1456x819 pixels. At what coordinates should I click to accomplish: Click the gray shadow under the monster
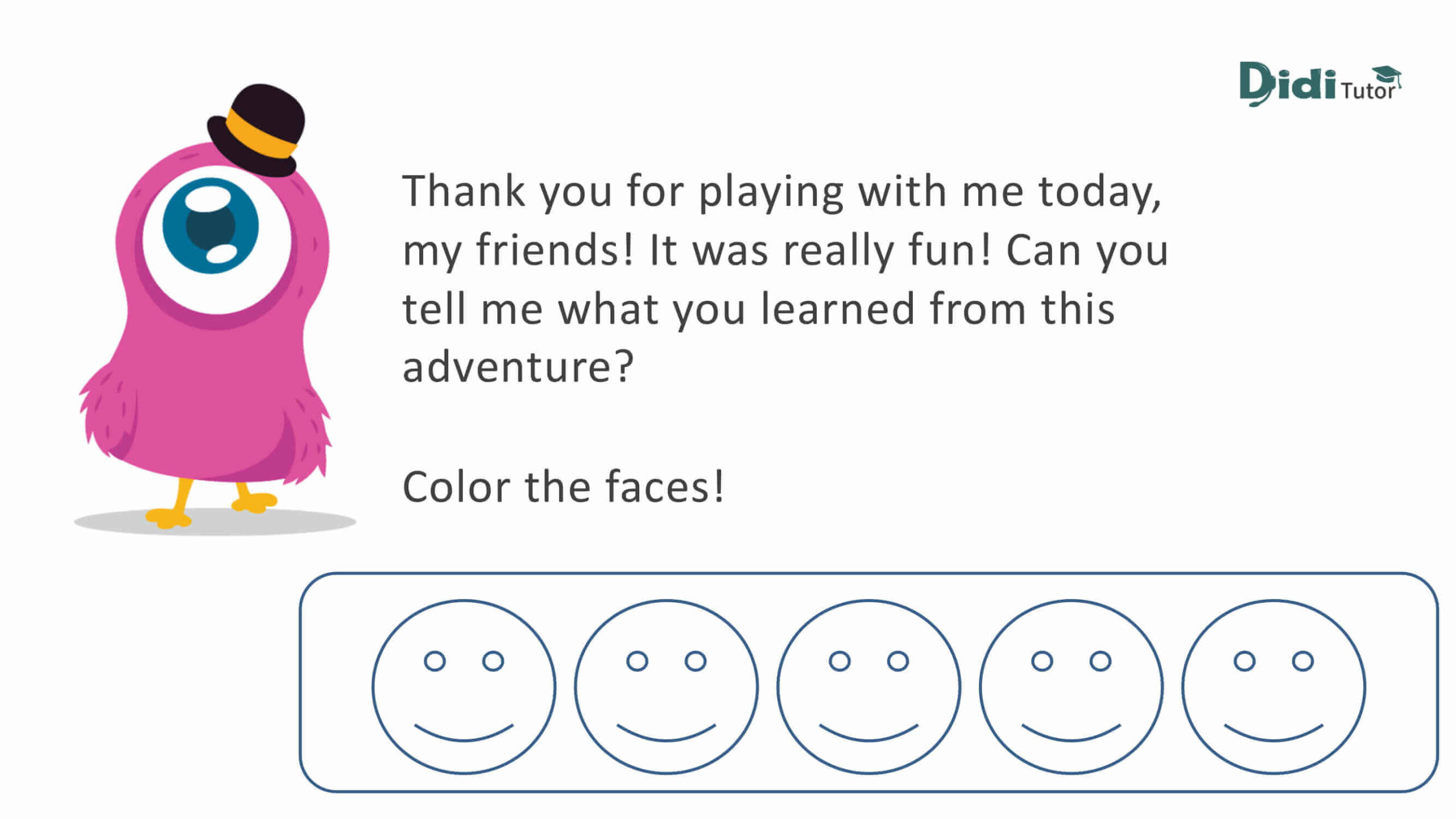point(215,522)
